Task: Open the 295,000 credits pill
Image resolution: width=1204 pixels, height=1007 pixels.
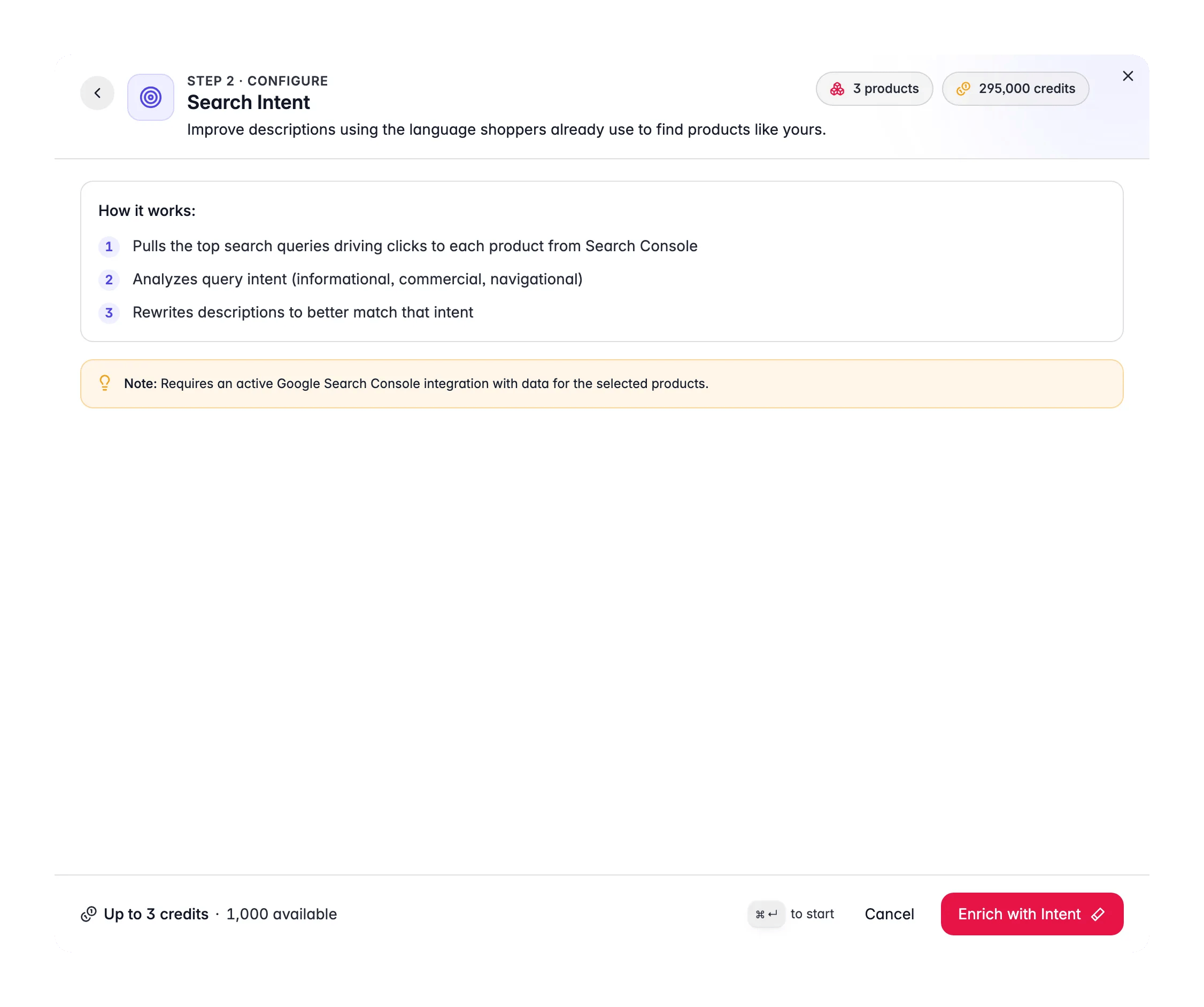Action: tap(1015, 89)
